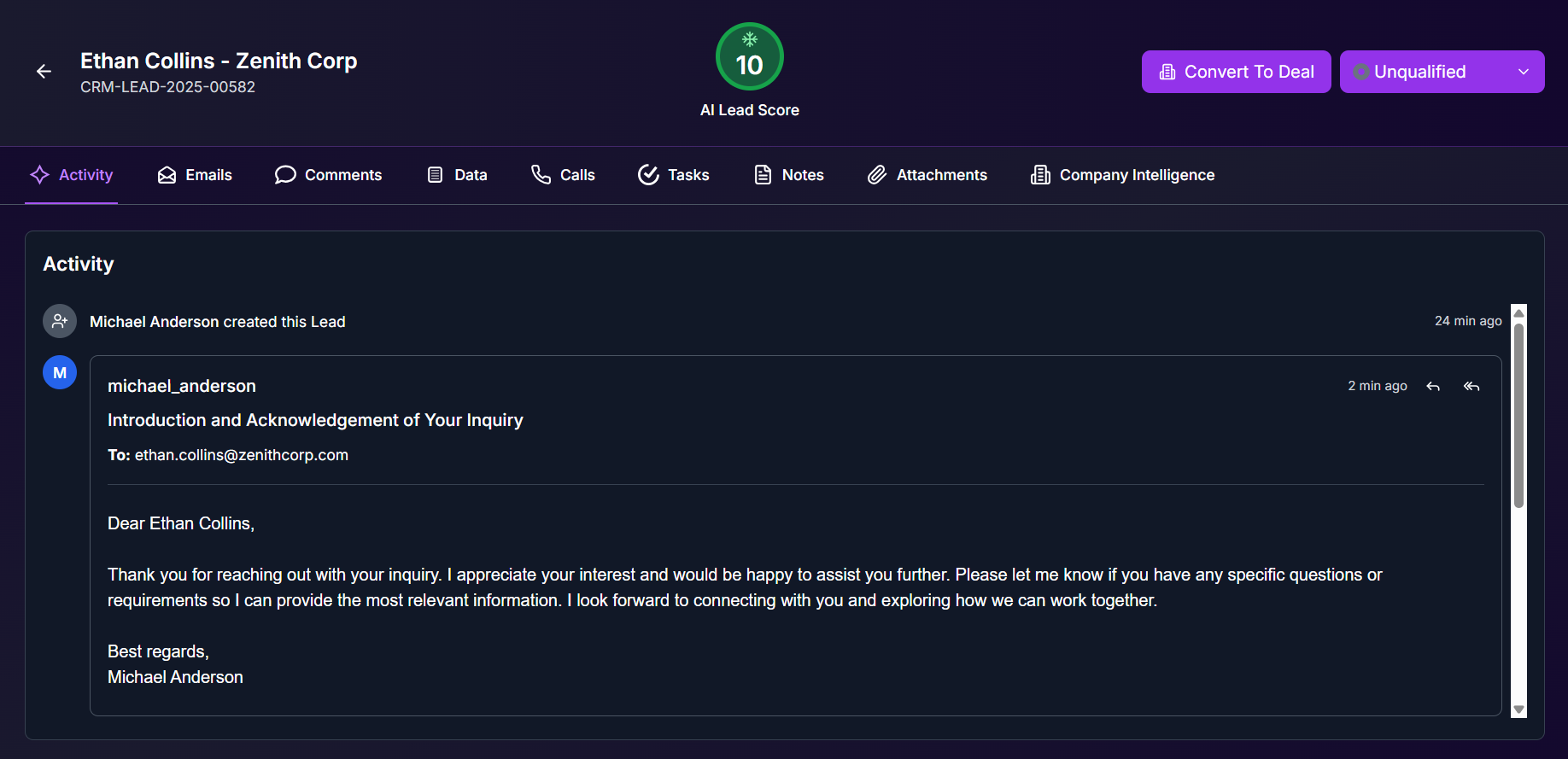The width and height of the screenshot is (1568, 759).
Task: Open the Data tab
Action: [457, 175]
